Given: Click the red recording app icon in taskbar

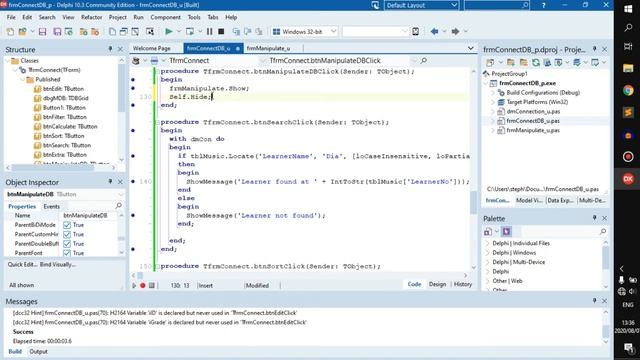Looking at the screenshot, I should (628, 156).
